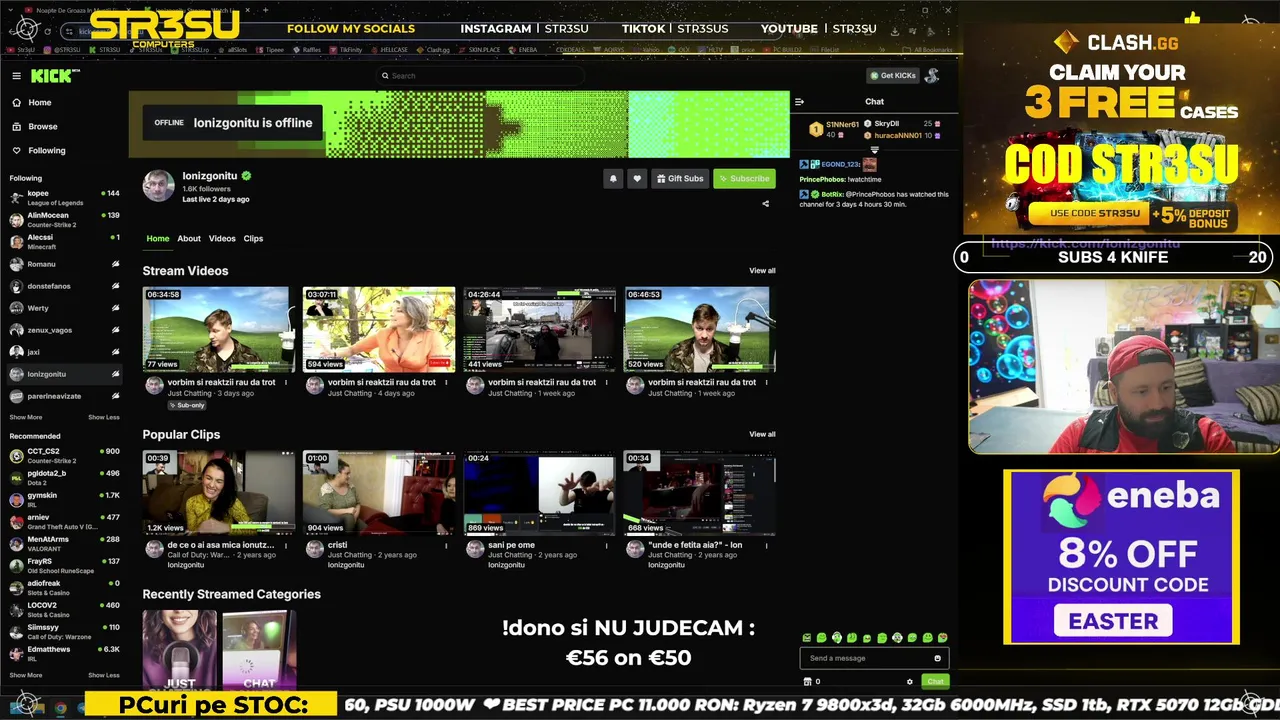Open the user profile avatar menu
Viewport: 1280px width, 720px height.
(932, 76)
